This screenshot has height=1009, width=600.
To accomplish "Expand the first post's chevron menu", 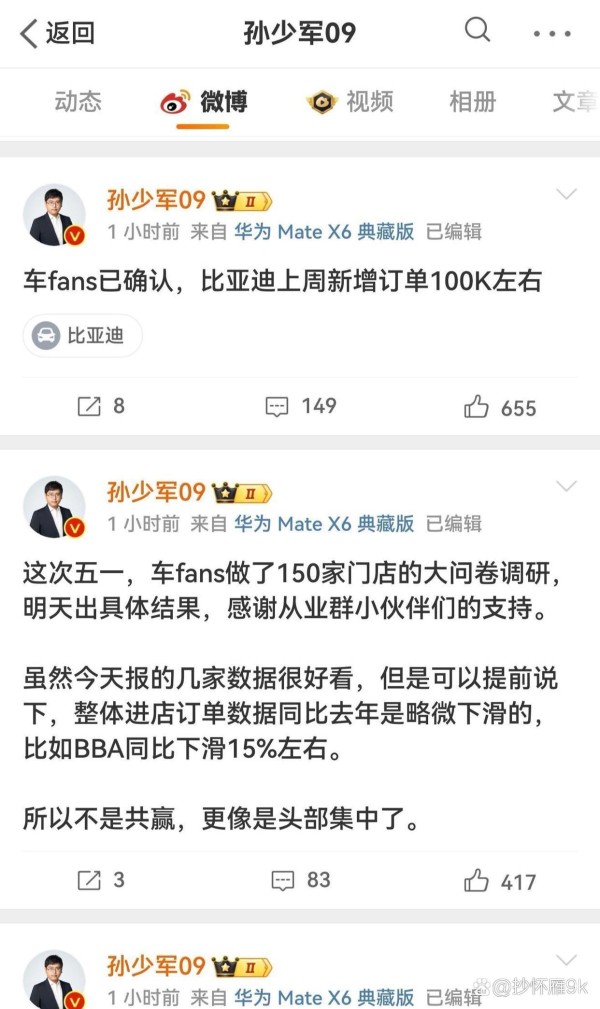I will [x=566, y=194].
